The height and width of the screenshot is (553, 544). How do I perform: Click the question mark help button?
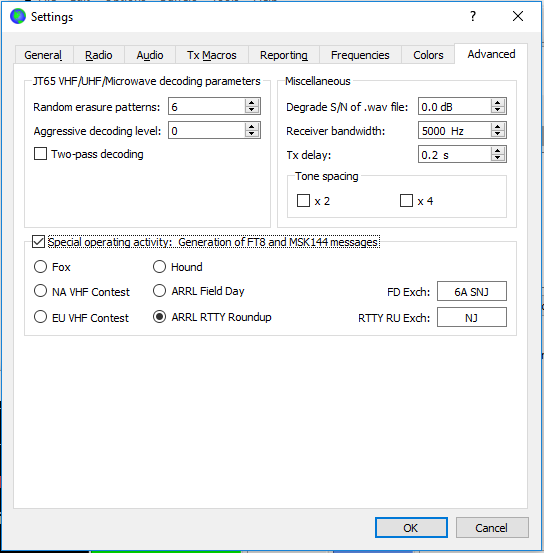point(473,16)
